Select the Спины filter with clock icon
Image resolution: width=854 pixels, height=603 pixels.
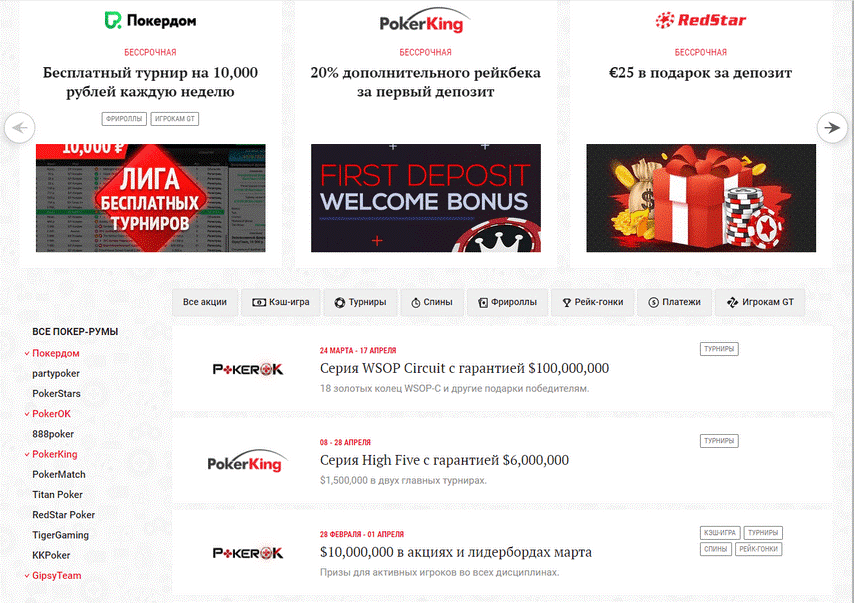[432, 302]
